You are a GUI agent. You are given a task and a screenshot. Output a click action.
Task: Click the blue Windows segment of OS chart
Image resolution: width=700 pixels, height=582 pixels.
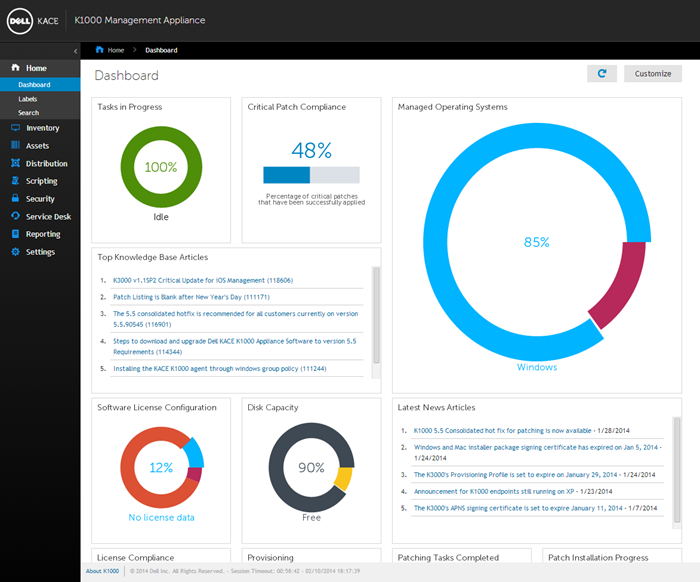coord(435,242)
